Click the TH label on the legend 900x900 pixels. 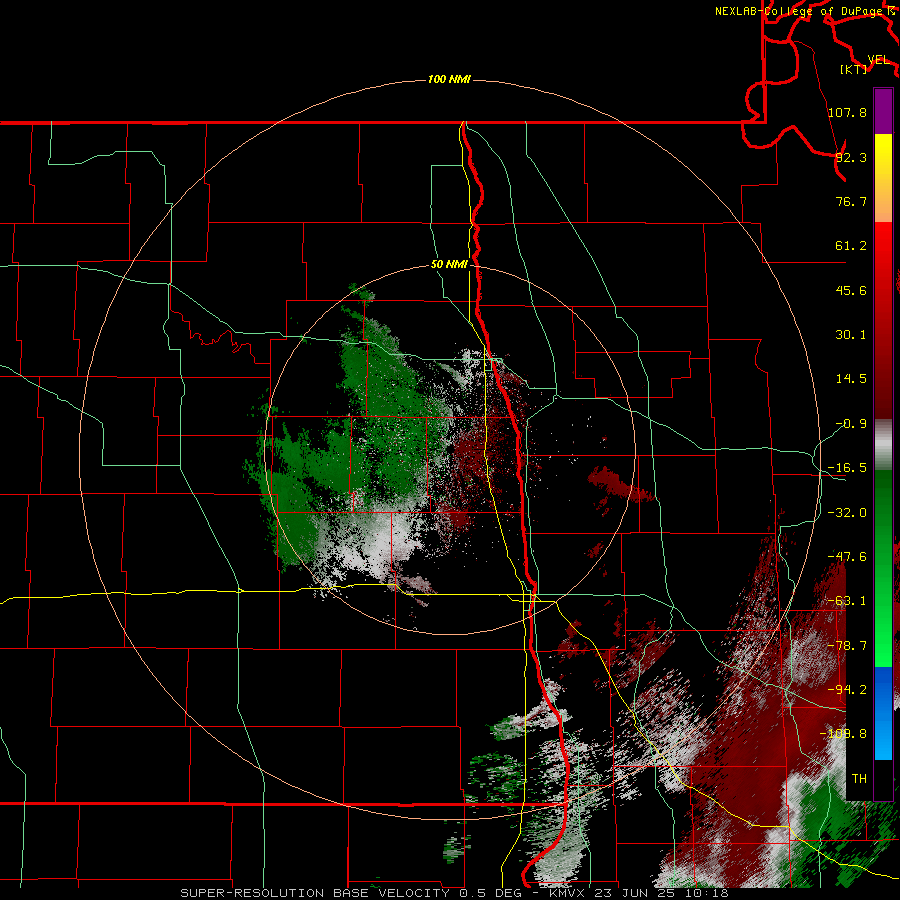(859, 779)
